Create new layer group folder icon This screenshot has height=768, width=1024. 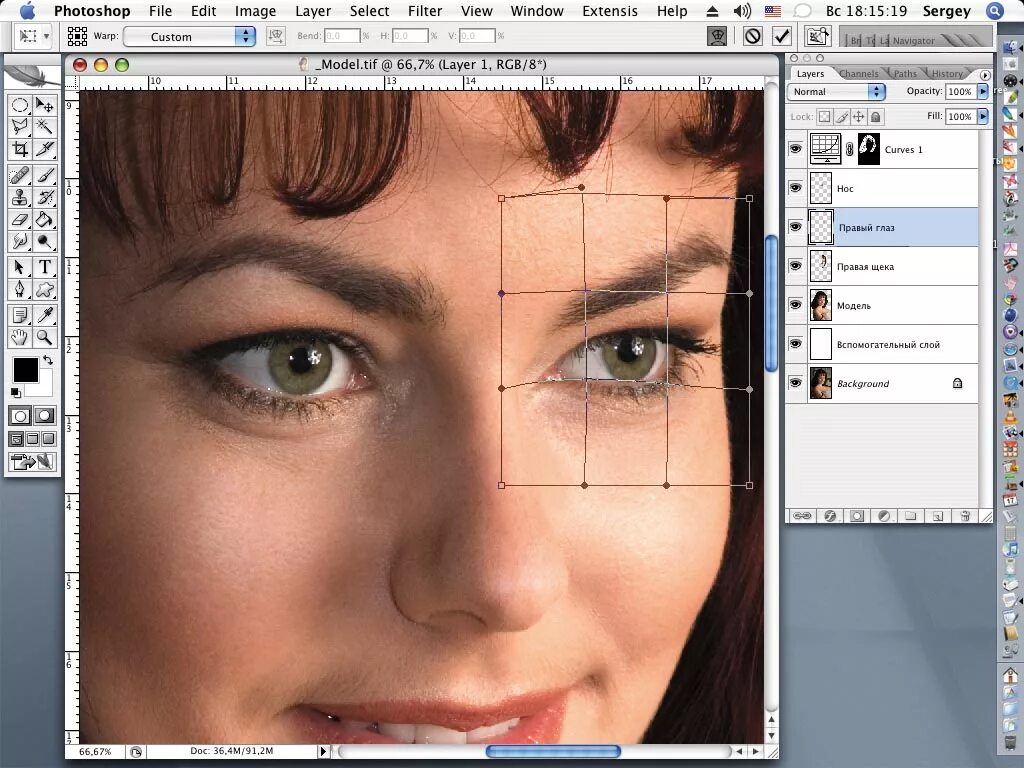click(x=910, y=516)
